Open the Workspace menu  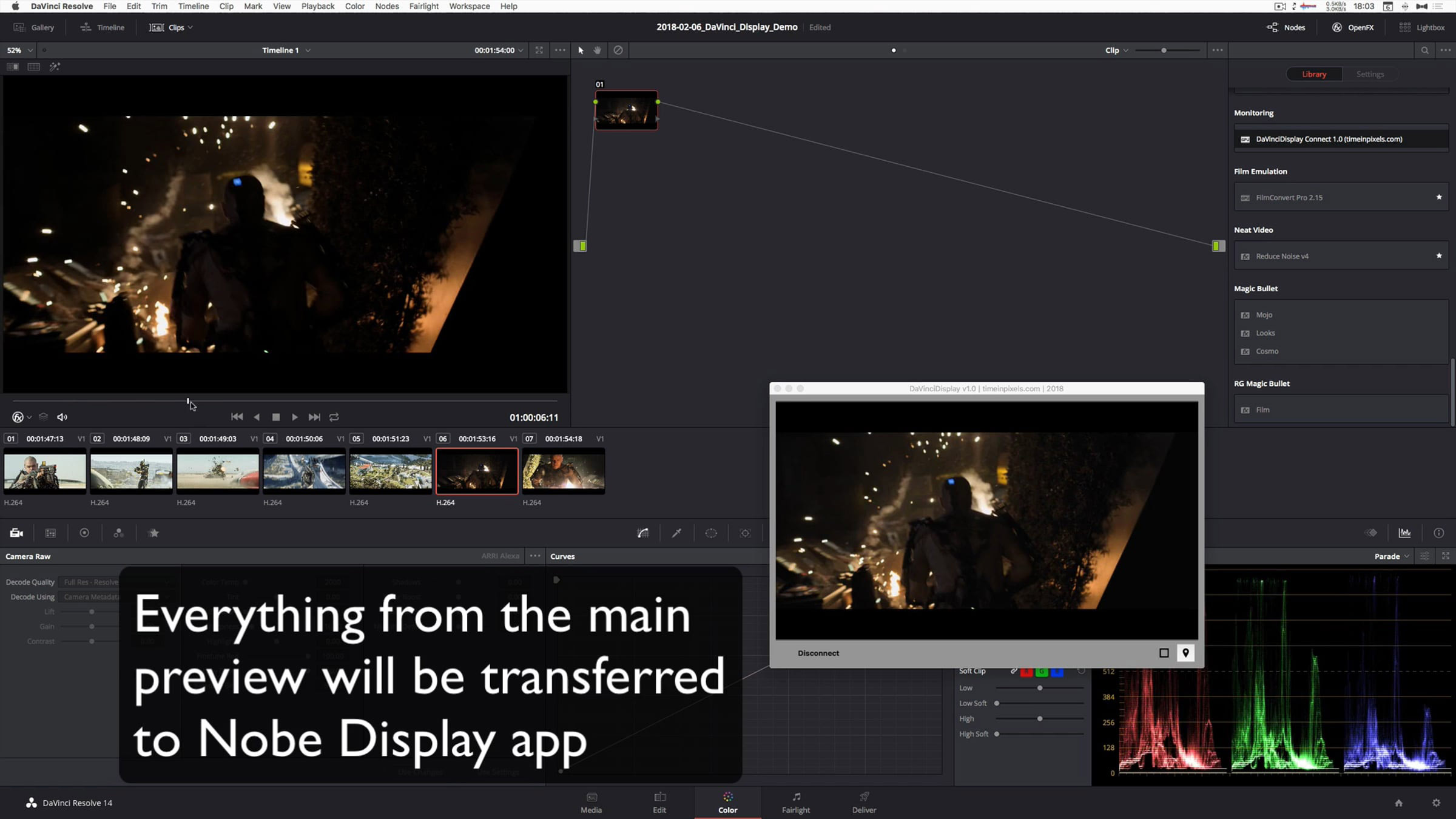469,6
